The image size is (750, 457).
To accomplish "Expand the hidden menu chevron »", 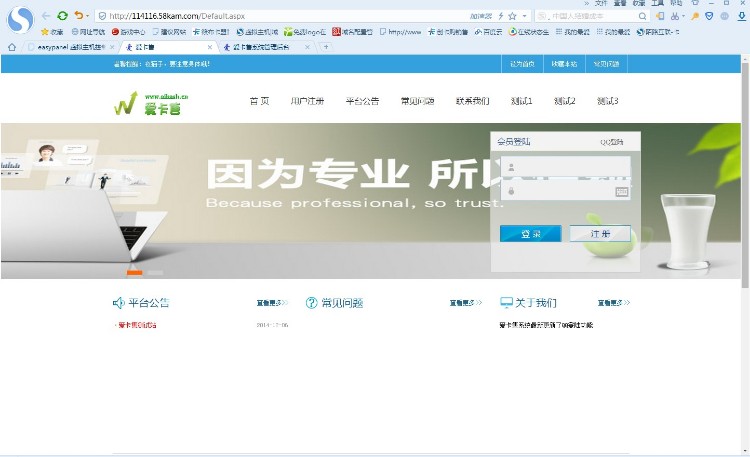I will 587,3.
